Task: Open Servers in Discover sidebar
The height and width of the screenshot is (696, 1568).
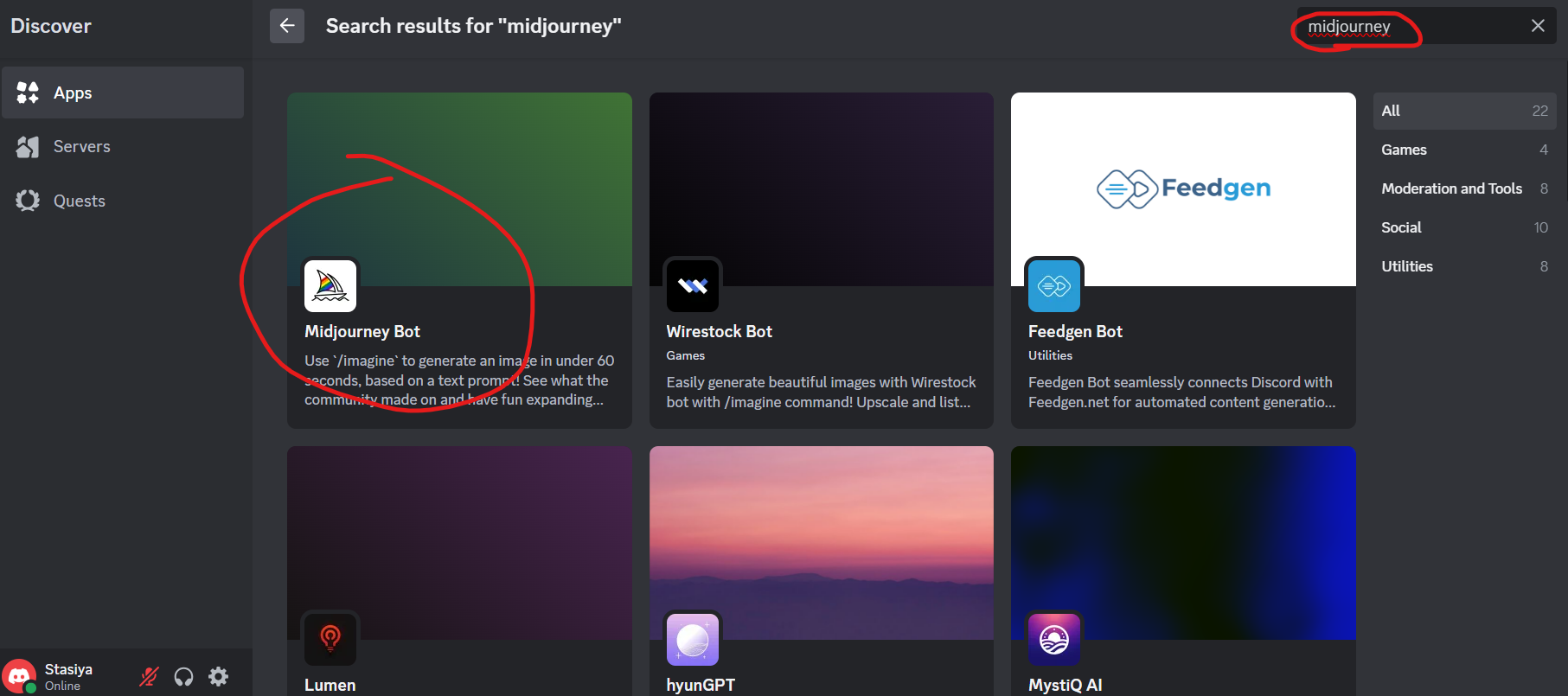Action: [123, 147]
